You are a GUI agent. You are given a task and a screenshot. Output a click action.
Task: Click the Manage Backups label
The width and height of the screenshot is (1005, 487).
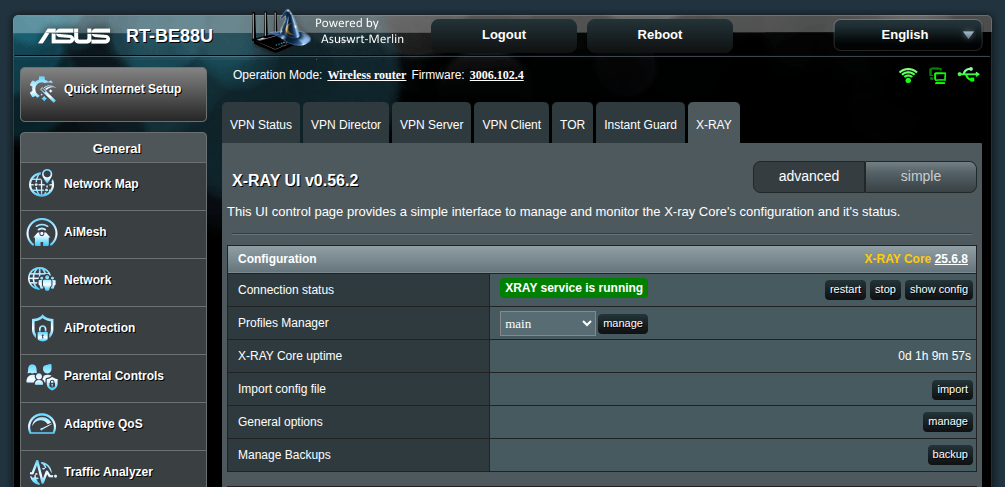284,455
